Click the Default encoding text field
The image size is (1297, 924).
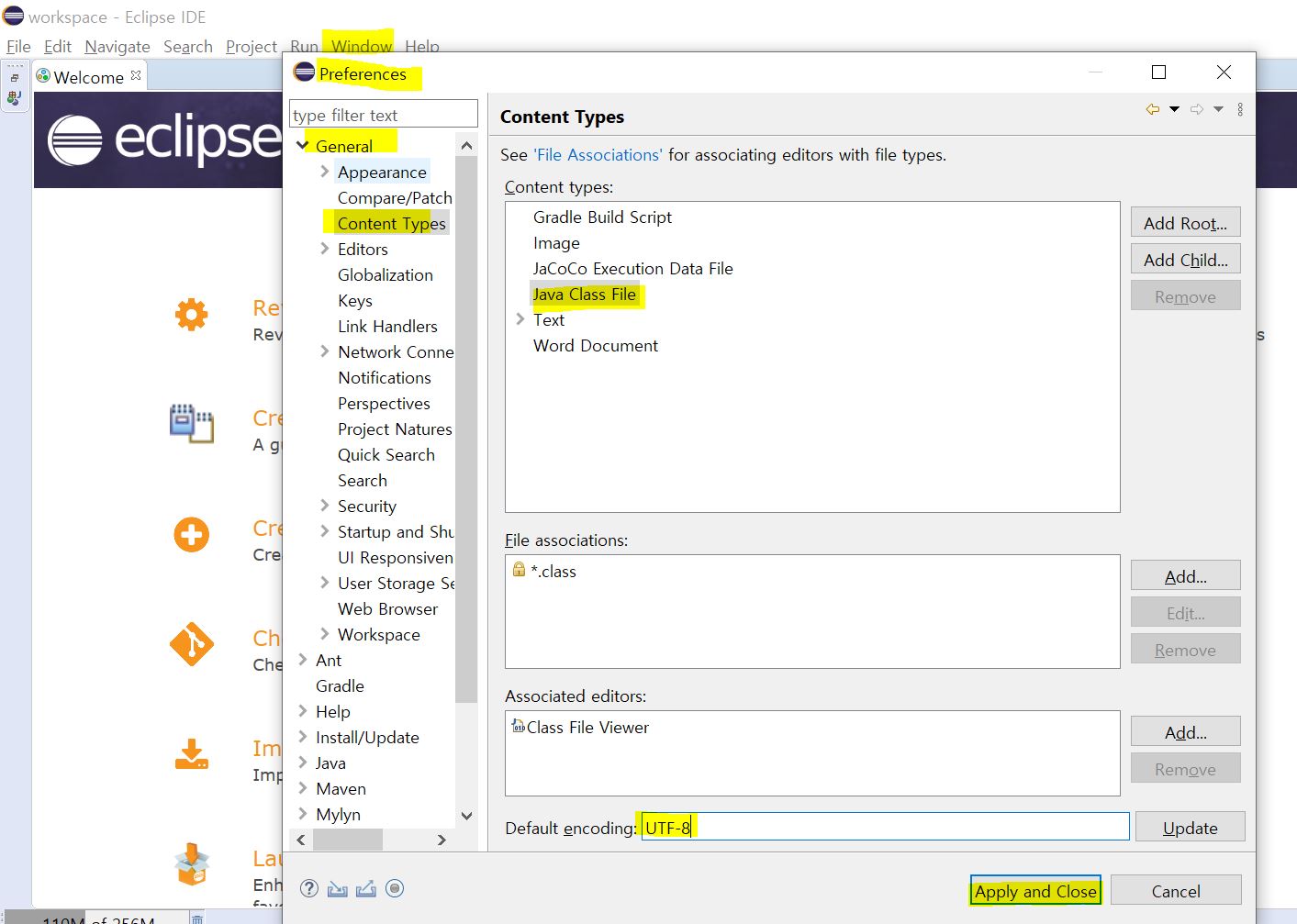coord(885,827)
